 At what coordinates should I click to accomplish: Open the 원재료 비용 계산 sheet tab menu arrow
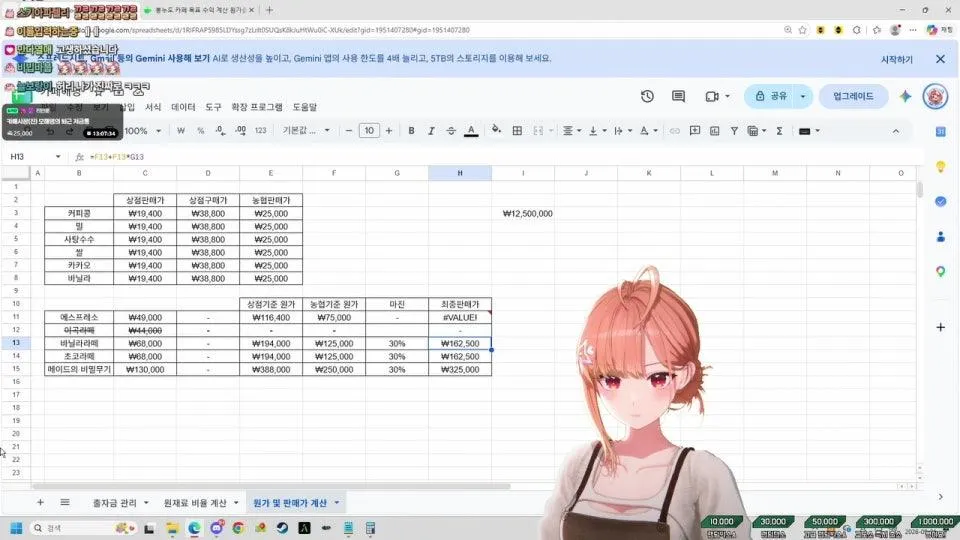(x=236, y=503)
